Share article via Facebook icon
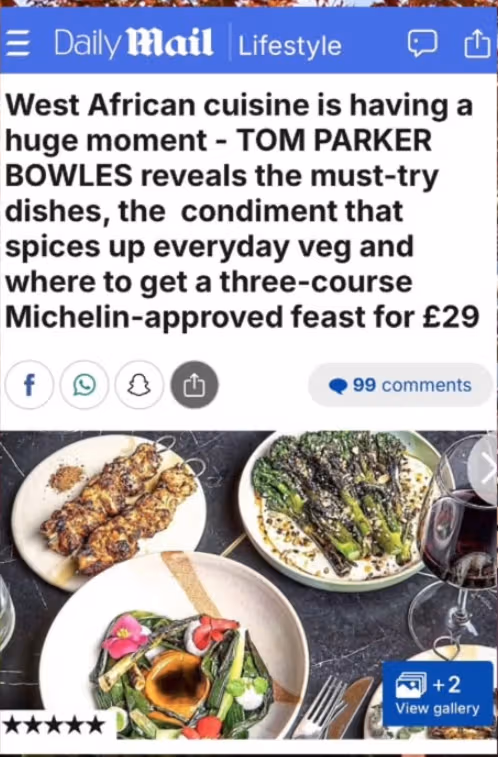Viewport: 498px width, 757px height. pos(29,385)
